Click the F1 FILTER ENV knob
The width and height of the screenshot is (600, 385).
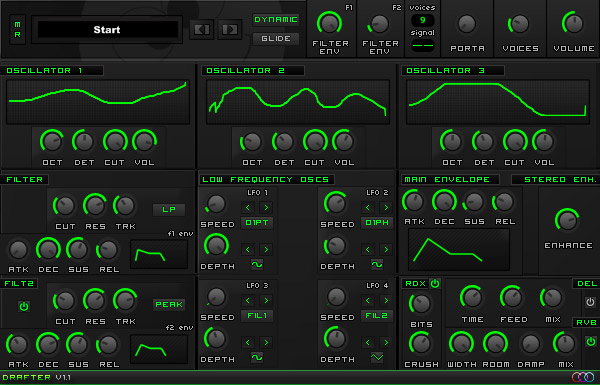(x=329, y=23)
